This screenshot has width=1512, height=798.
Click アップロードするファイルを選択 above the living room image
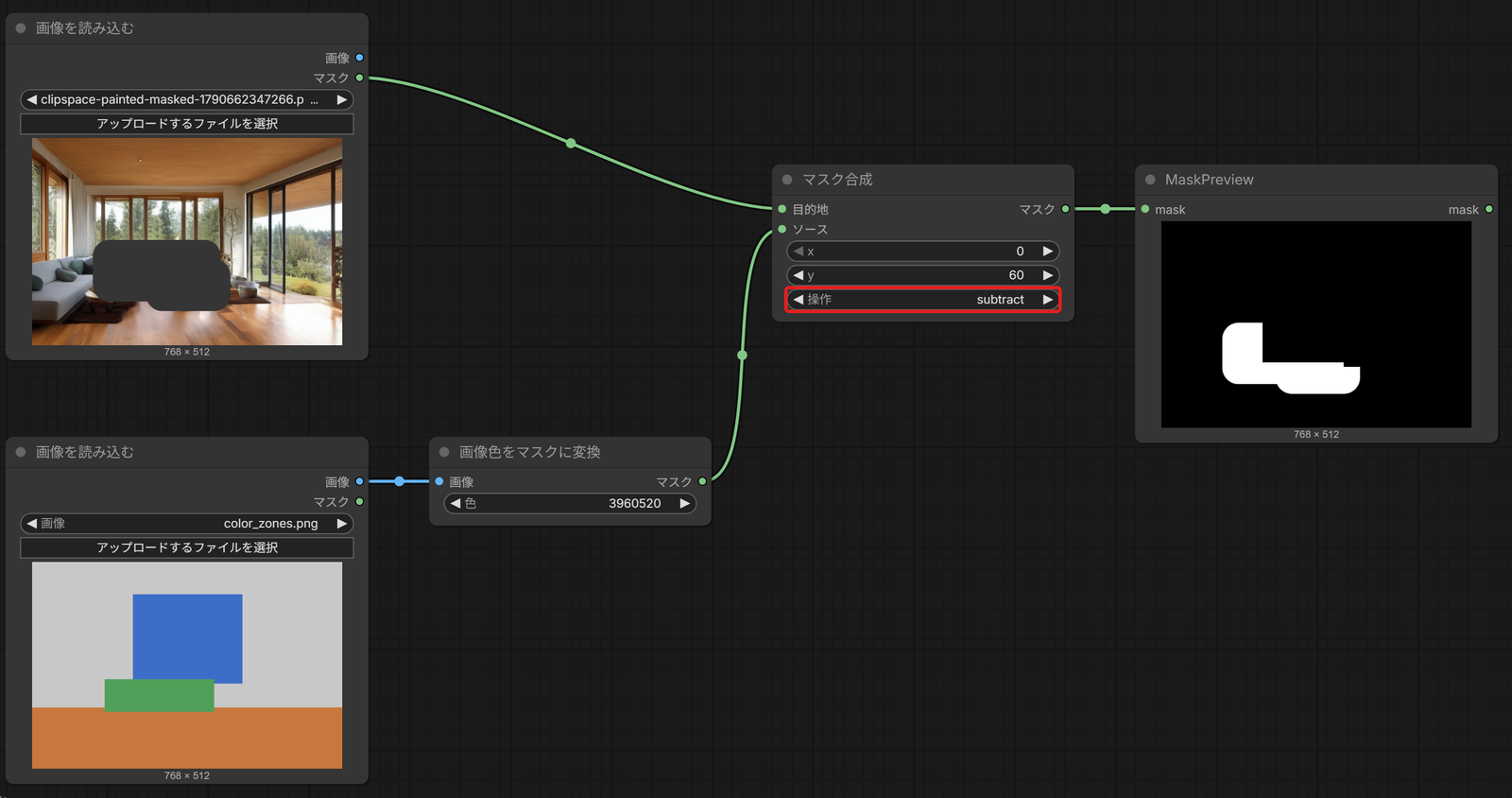pyautogui.click(x=187, y=124)
